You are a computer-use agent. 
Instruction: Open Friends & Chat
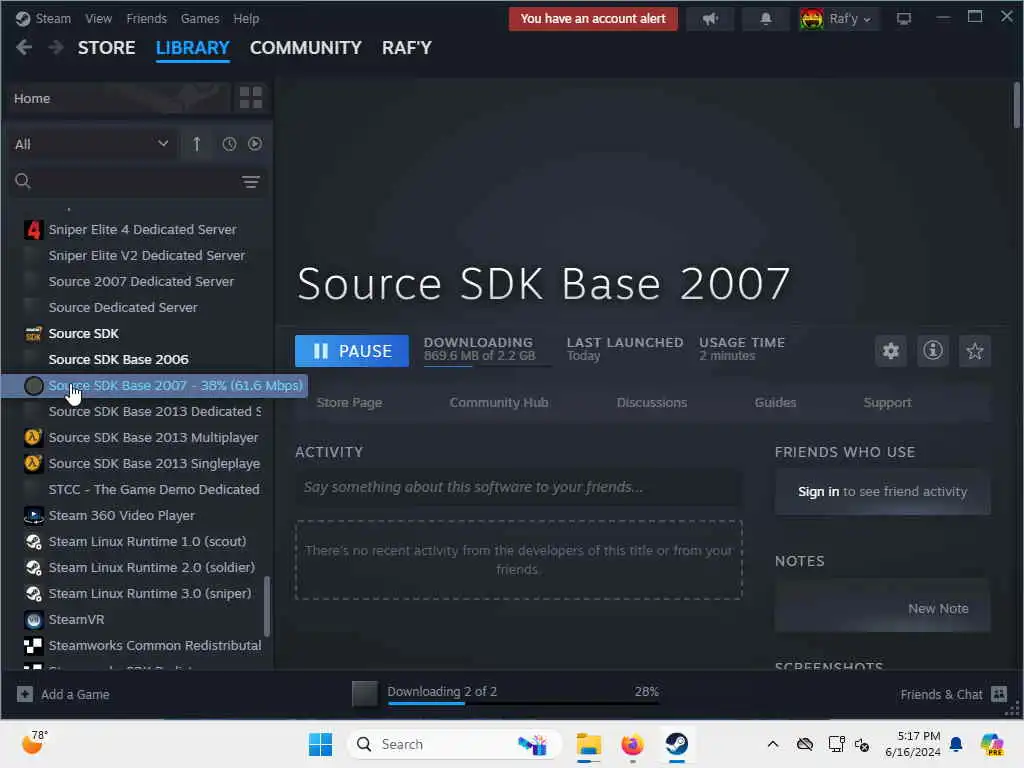click(x=953, y=694)
